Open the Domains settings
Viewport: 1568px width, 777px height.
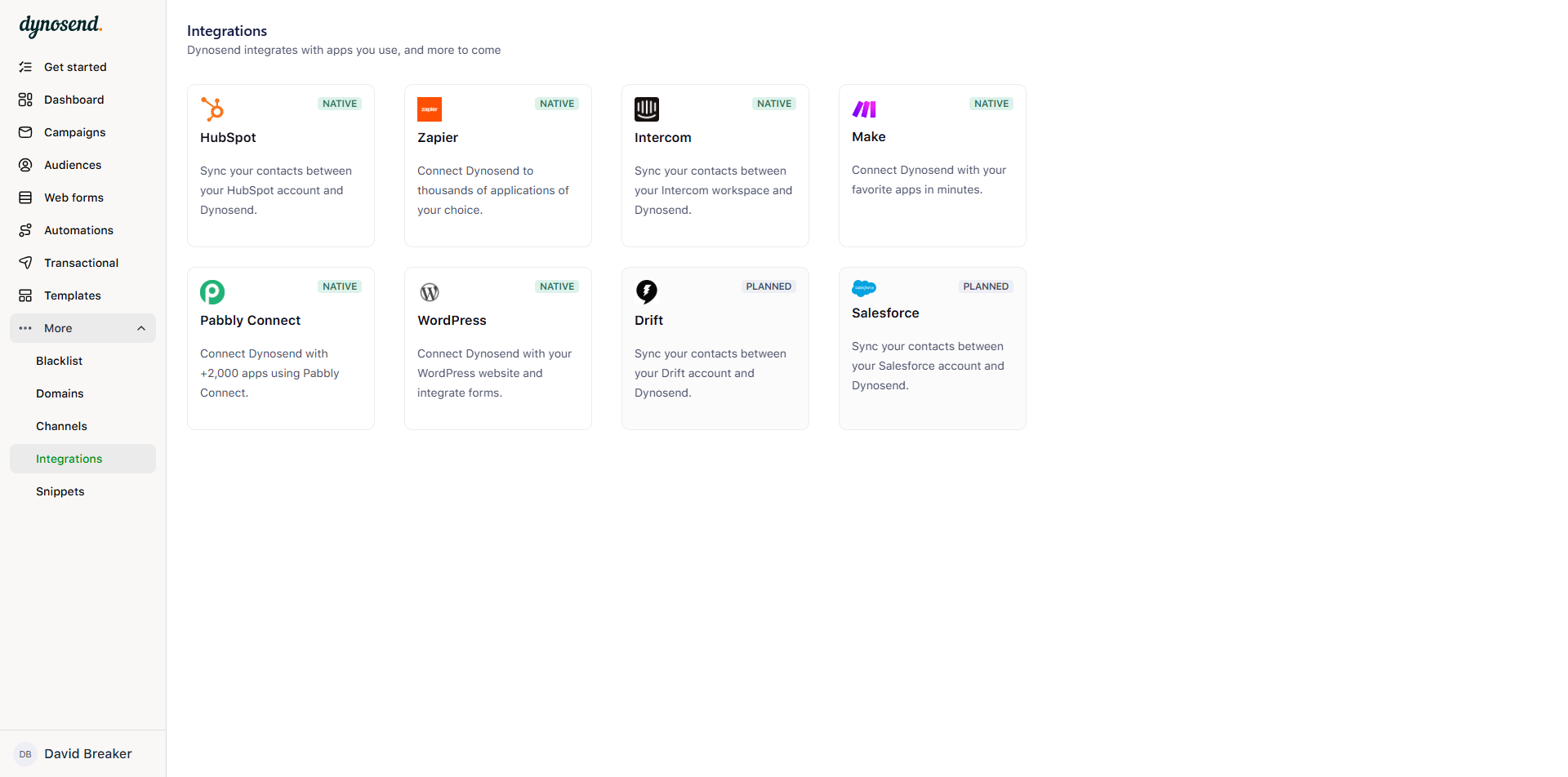point(60,393)
